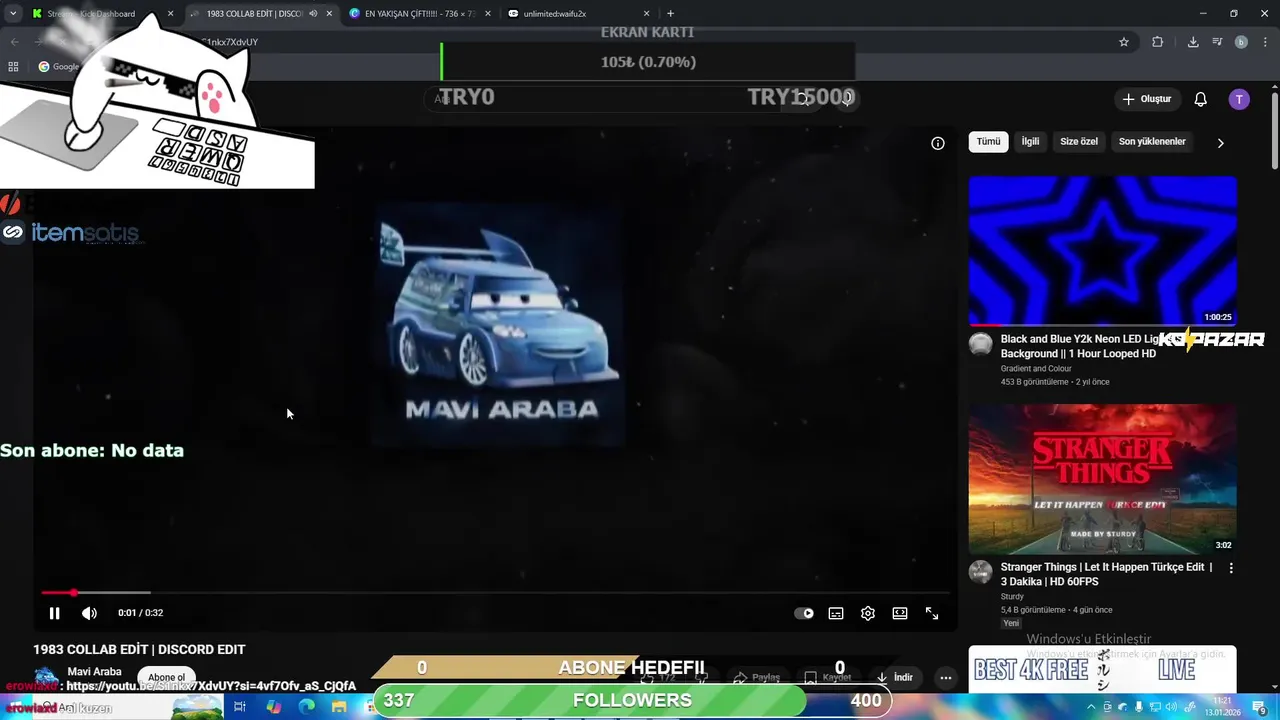This screenshot has width=1280, height=720.
Task: Open Task View on the Windows taskbar
Action: tap(240, 707)
